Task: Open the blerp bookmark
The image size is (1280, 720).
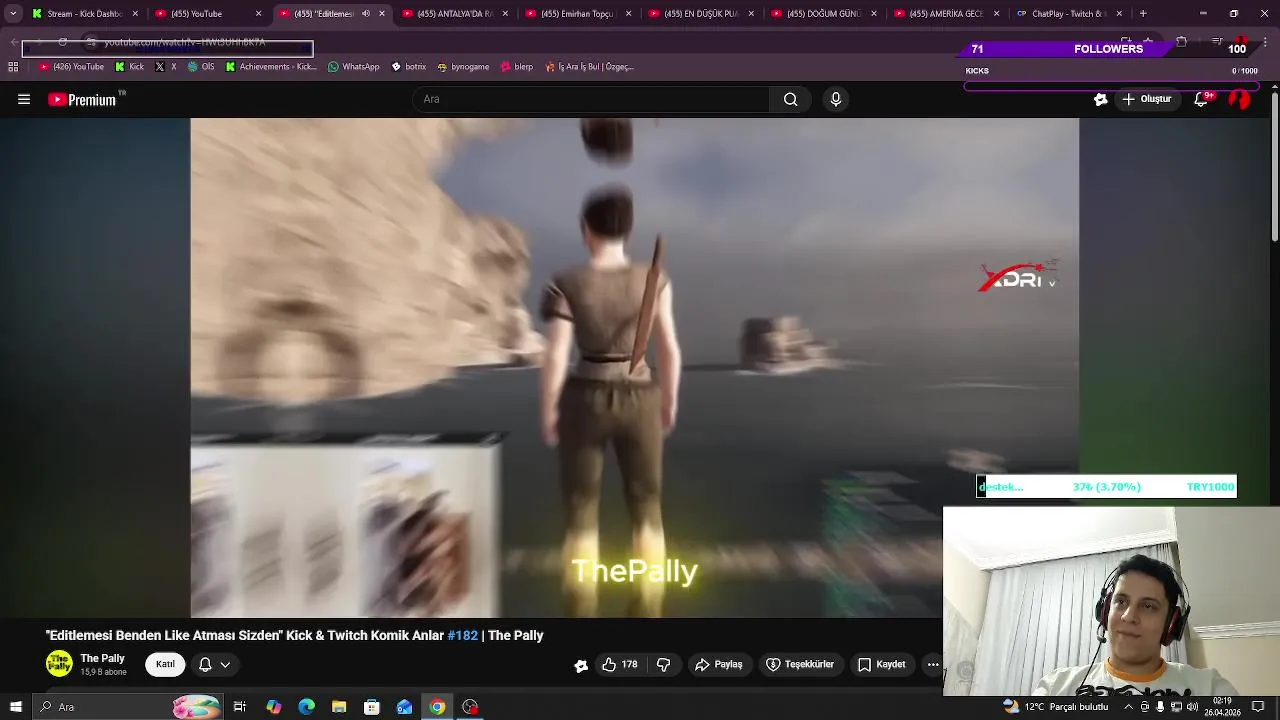Action: click(x=517, y=67)
